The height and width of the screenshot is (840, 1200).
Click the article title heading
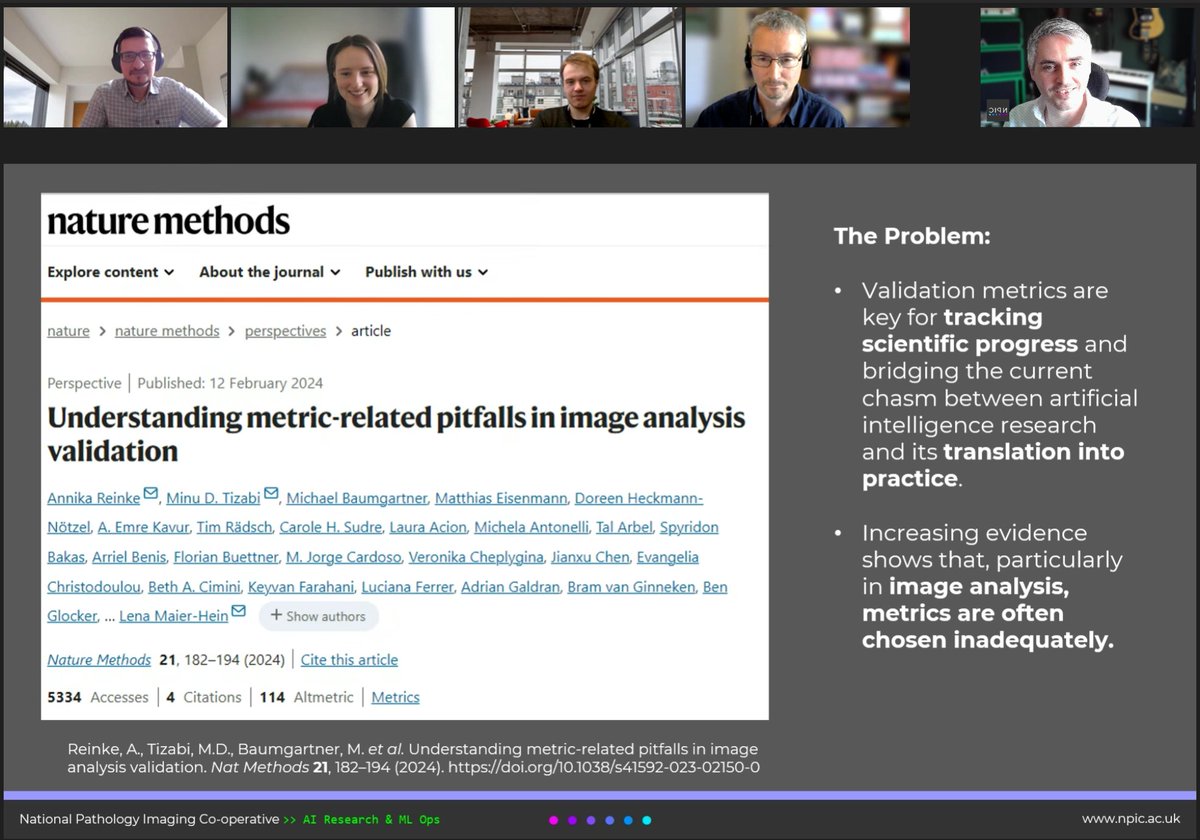point(396,433)
